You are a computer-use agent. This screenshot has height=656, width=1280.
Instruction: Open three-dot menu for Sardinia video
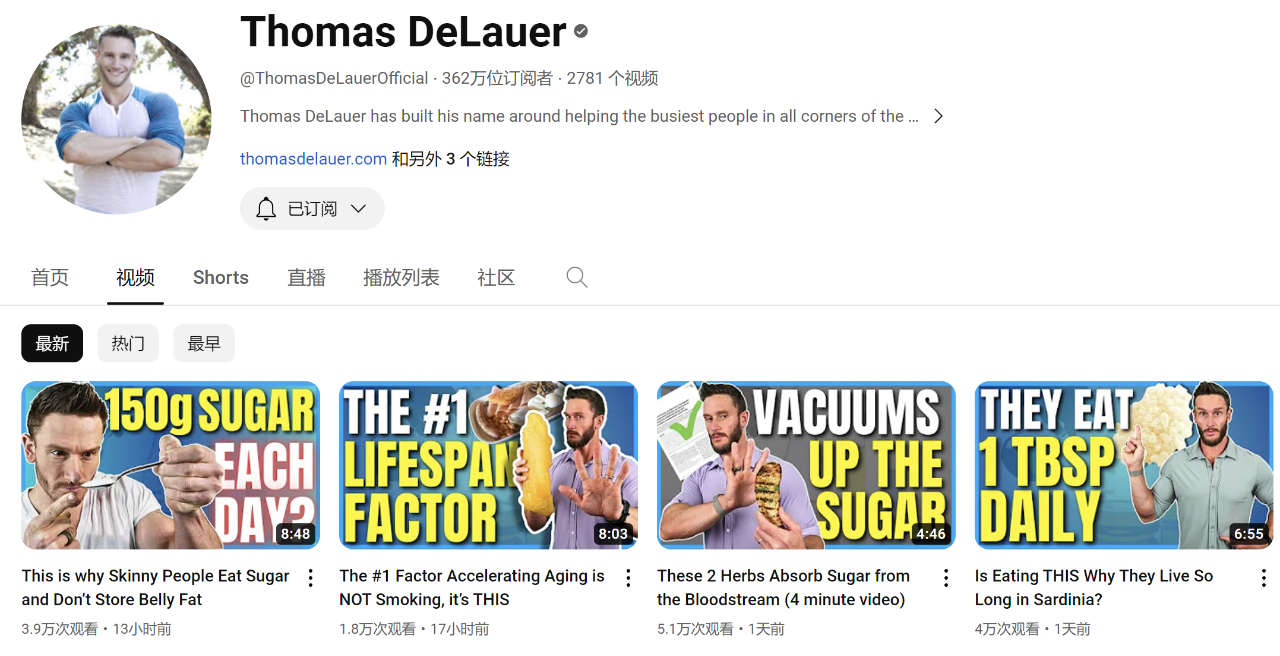tap(1264, 578)
